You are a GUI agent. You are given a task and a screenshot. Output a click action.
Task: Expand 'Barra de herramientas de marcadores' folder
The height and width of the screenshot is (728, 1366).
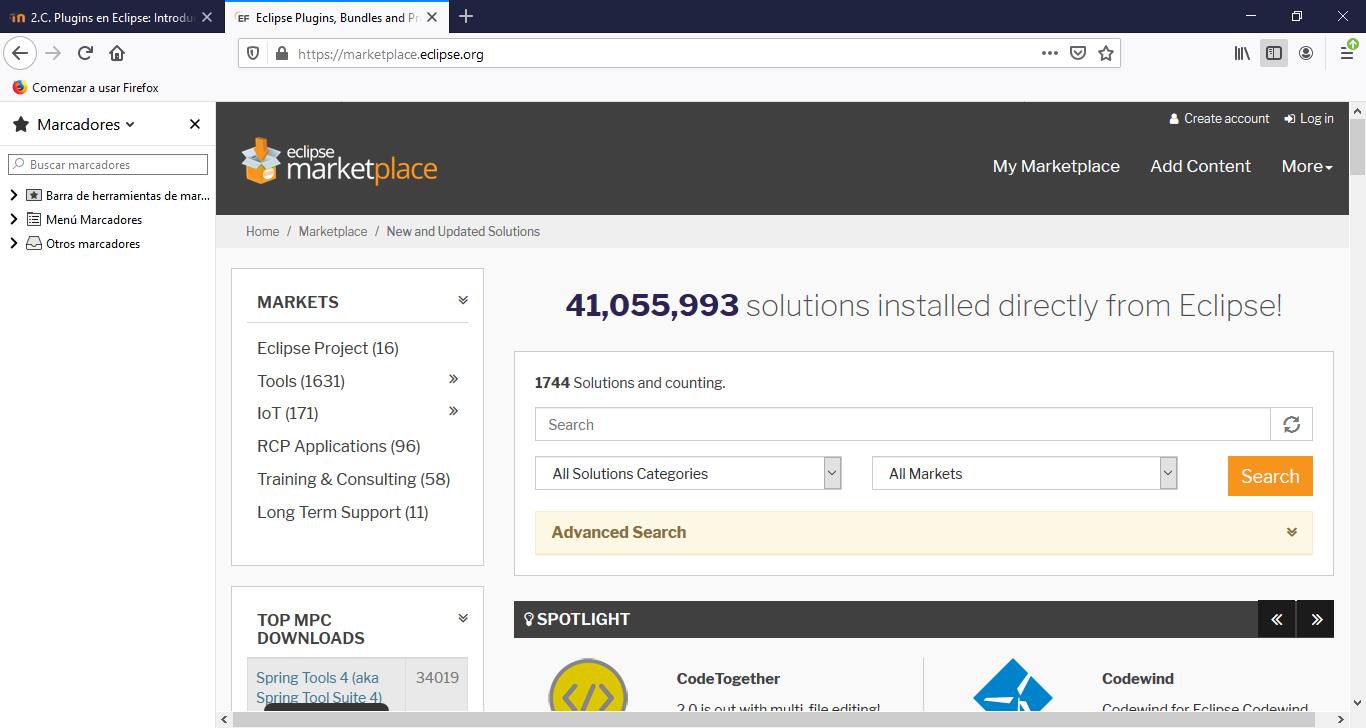click(x=14, y=195)
